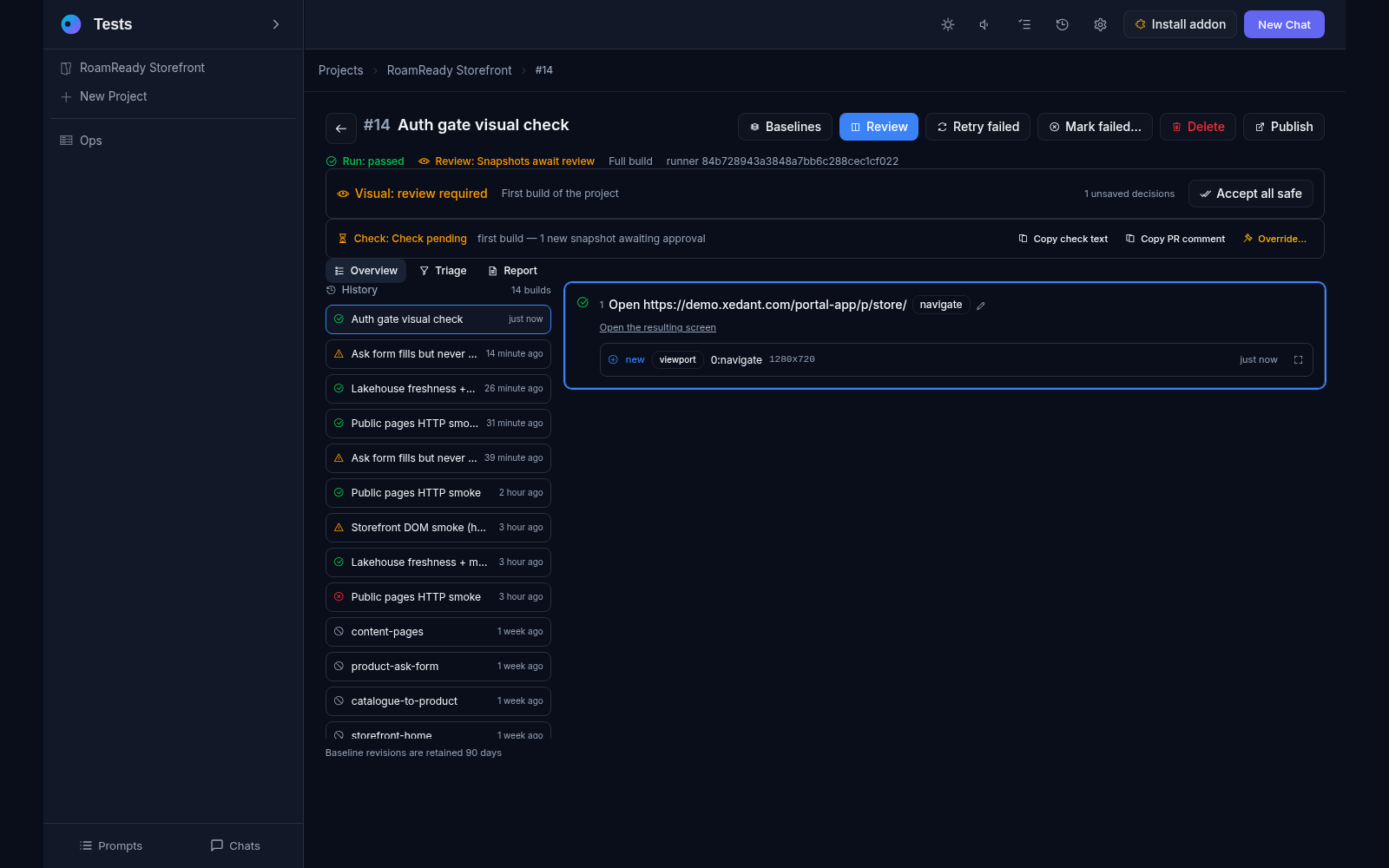Open Prompts at sidebar bottom

(110, 845)
